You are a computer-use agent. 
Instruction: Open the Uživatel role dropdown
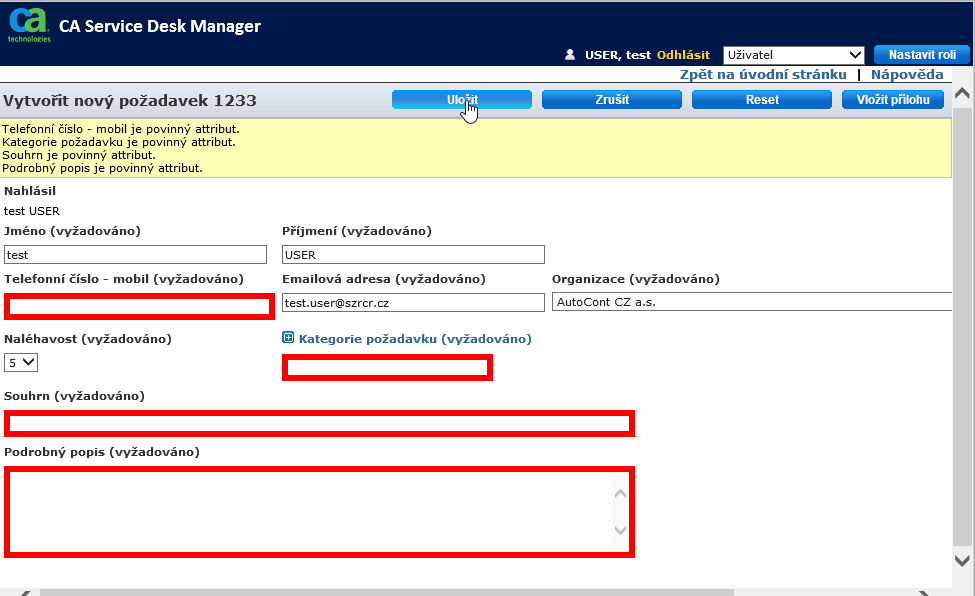793,55
